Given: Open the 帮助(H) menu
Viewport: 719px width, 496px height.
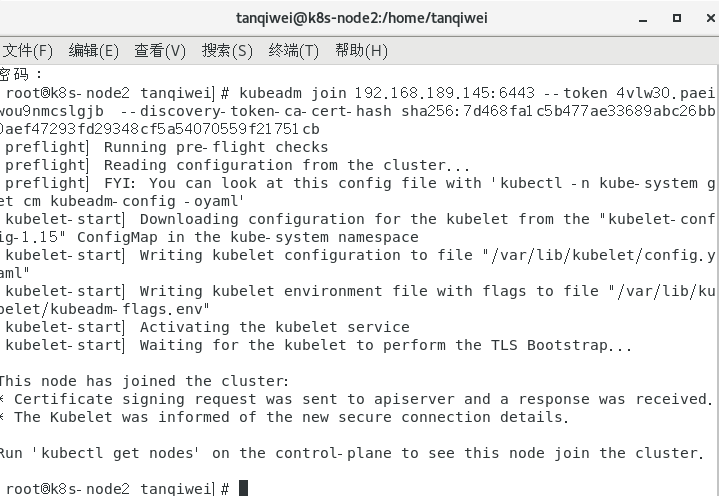Looking at the screenshot, I should click(x=361, y=50).
